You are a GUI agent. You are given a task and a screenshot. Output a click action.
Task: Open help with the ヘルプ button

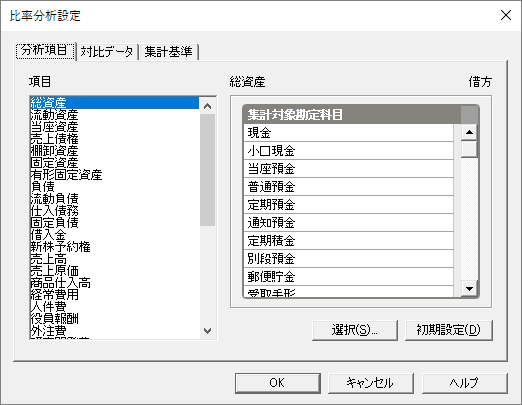(464, 383)
